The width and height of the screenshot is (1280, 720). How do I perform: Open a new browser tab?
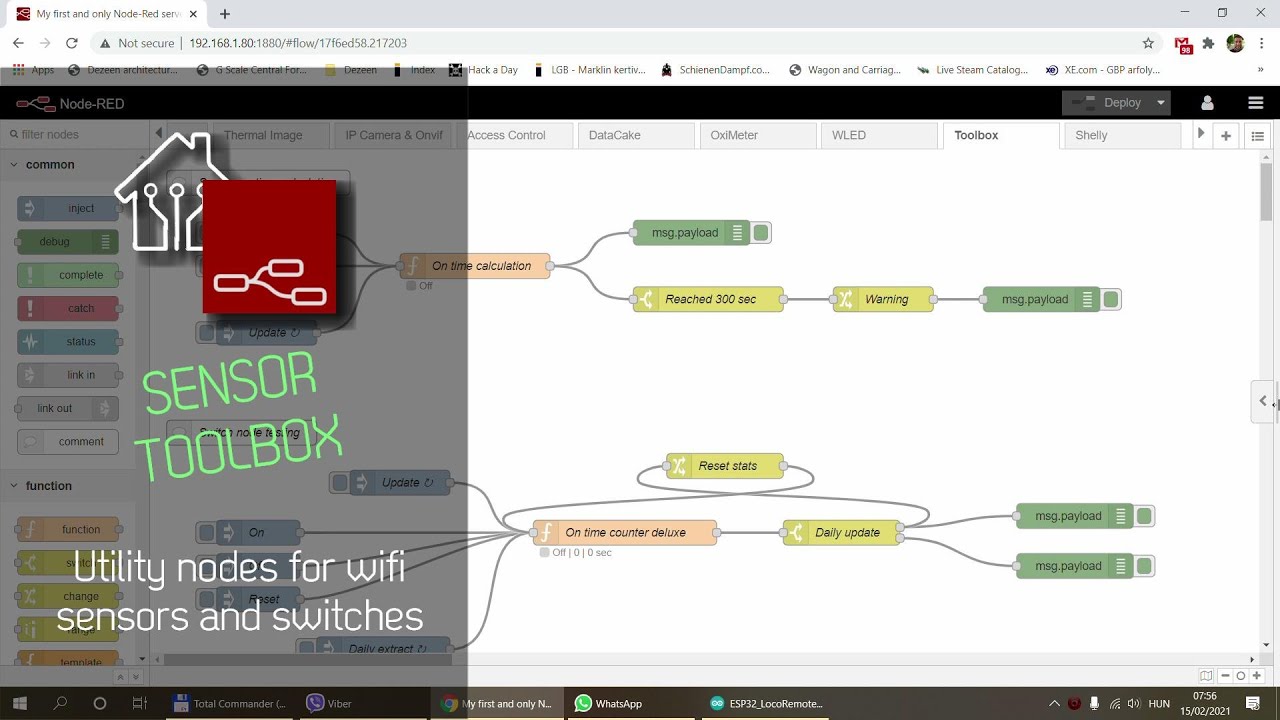(225, 14)
